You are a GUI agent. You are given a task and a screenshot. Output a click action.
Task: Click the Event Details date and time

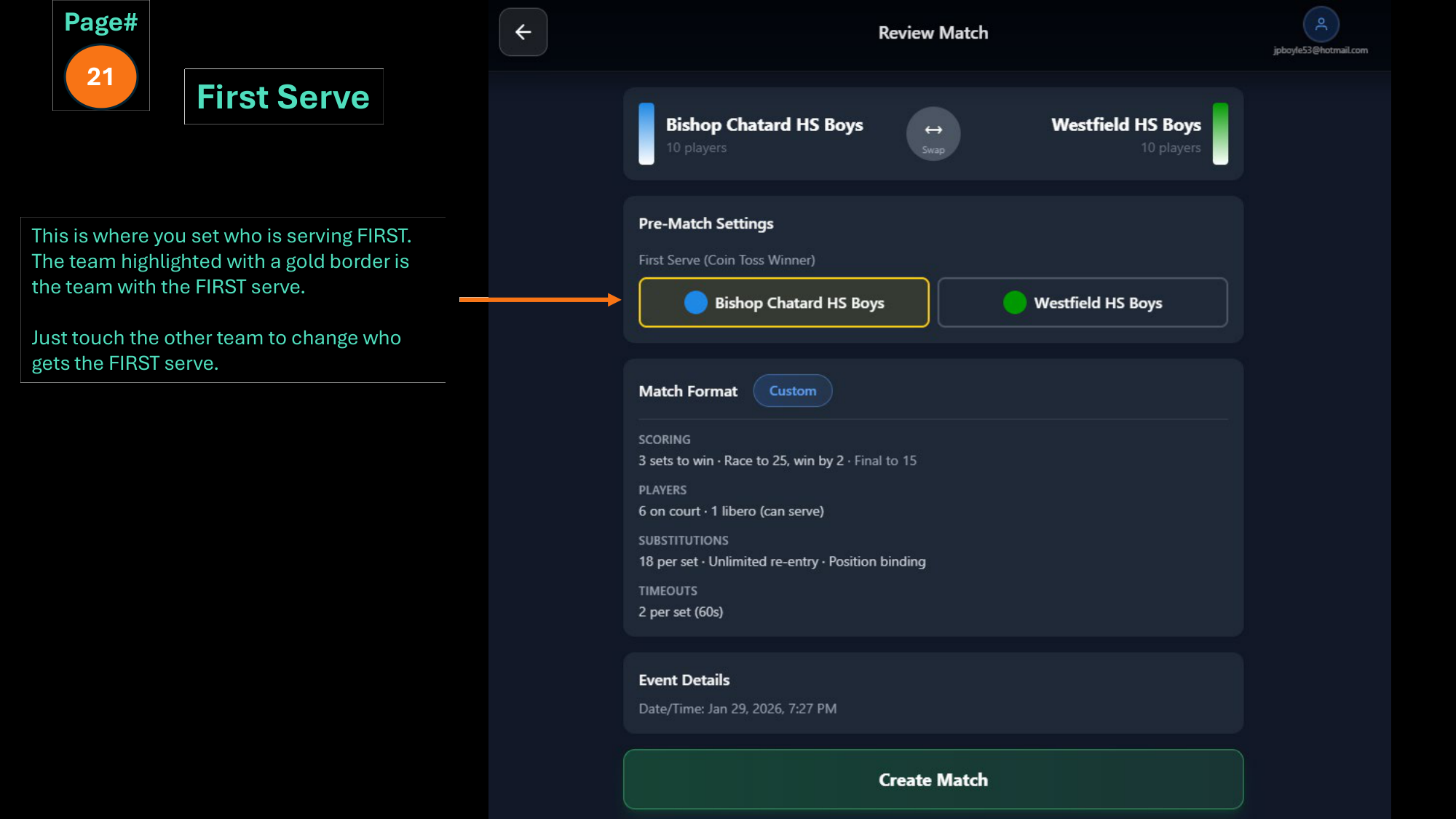737,708
